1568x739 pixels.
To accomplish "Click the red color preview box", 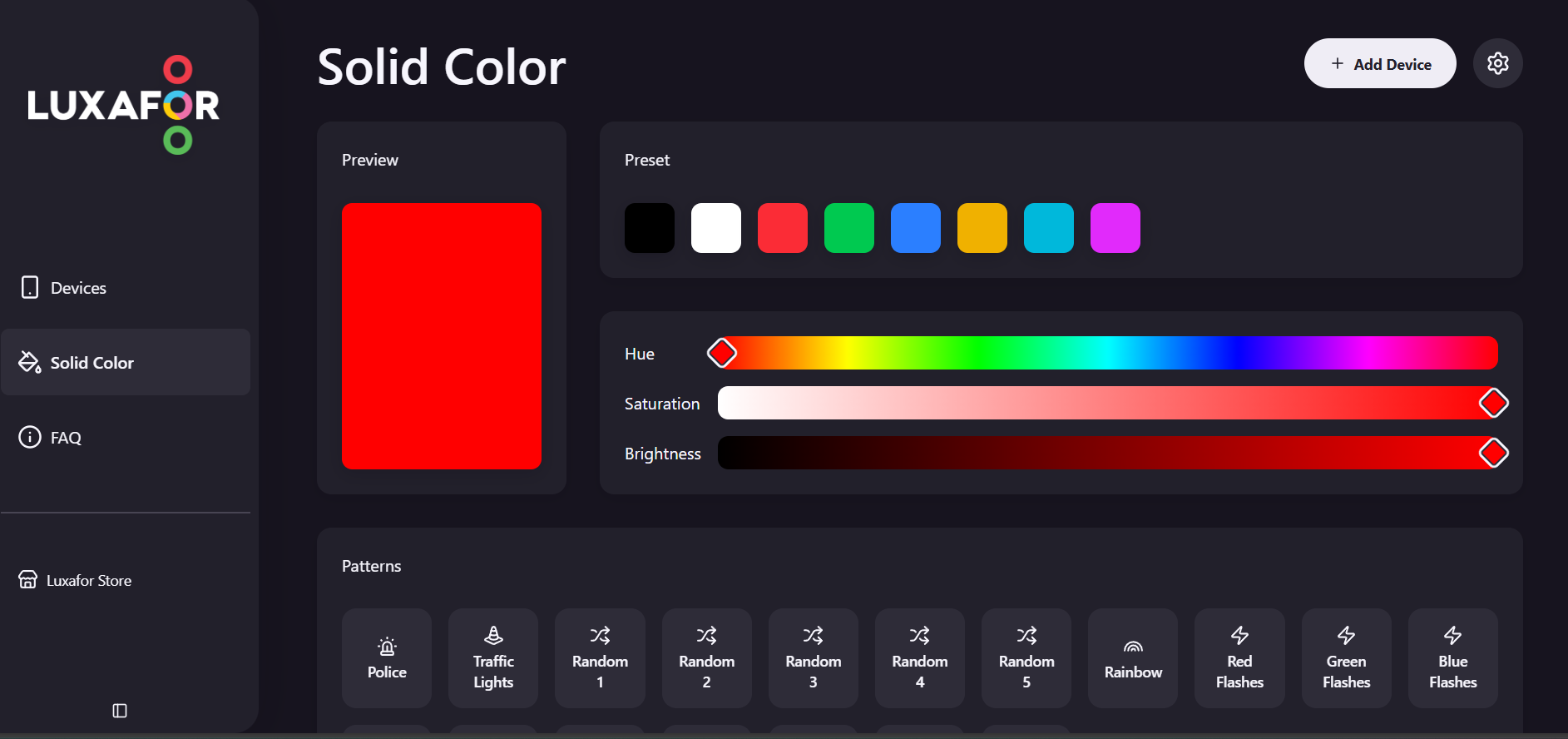I will tap(442, 336).
